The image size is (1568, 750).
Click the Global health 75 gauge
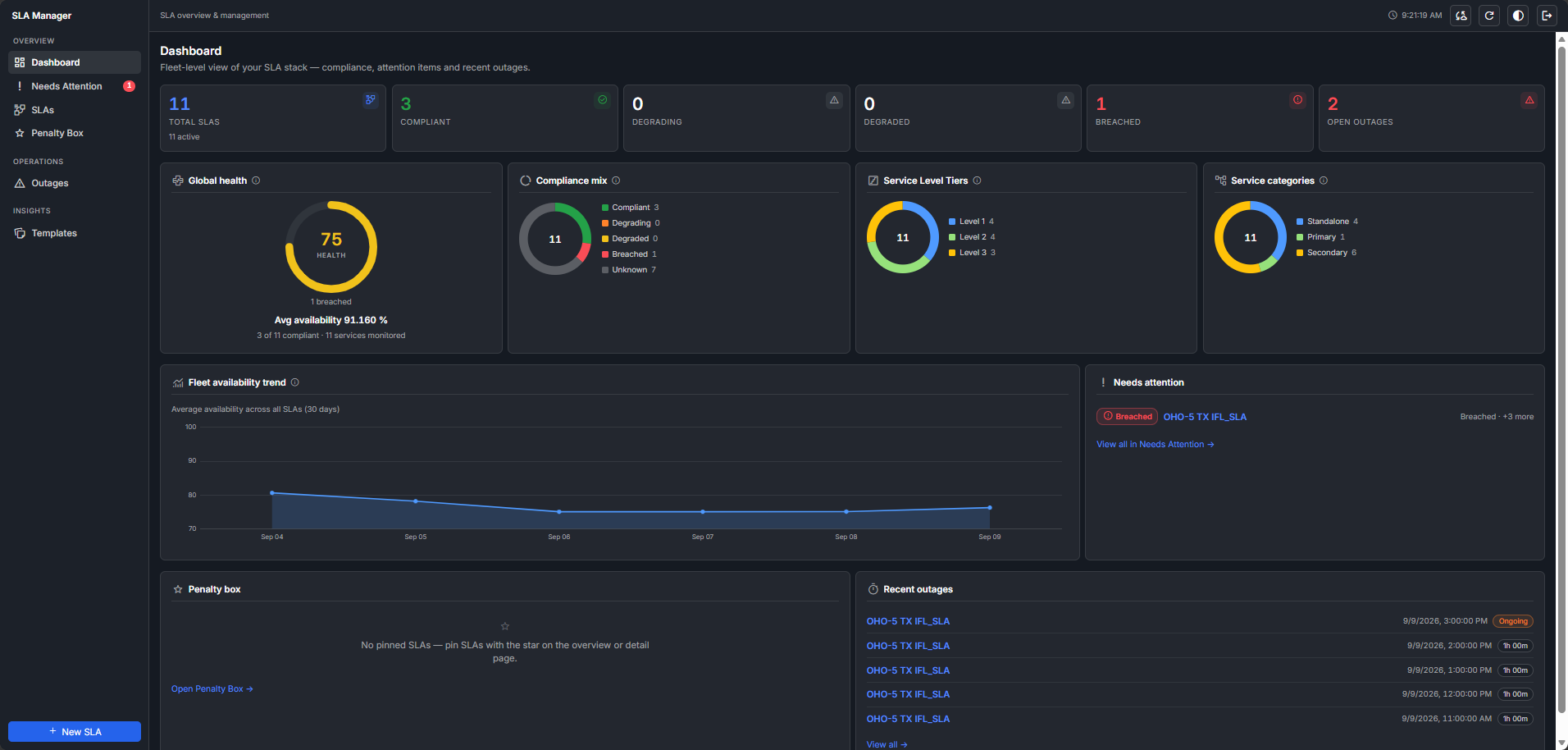coord(331,247)
